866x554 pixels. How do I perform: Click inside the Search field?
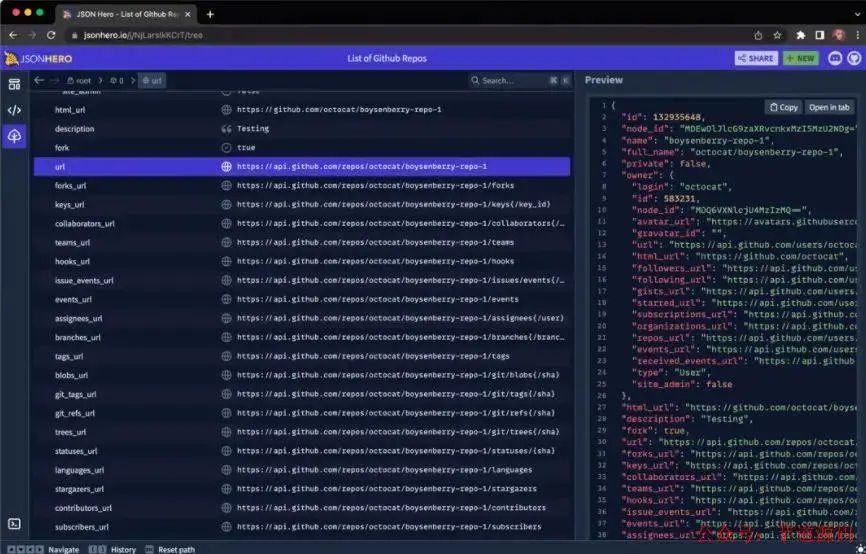[519, 81]
